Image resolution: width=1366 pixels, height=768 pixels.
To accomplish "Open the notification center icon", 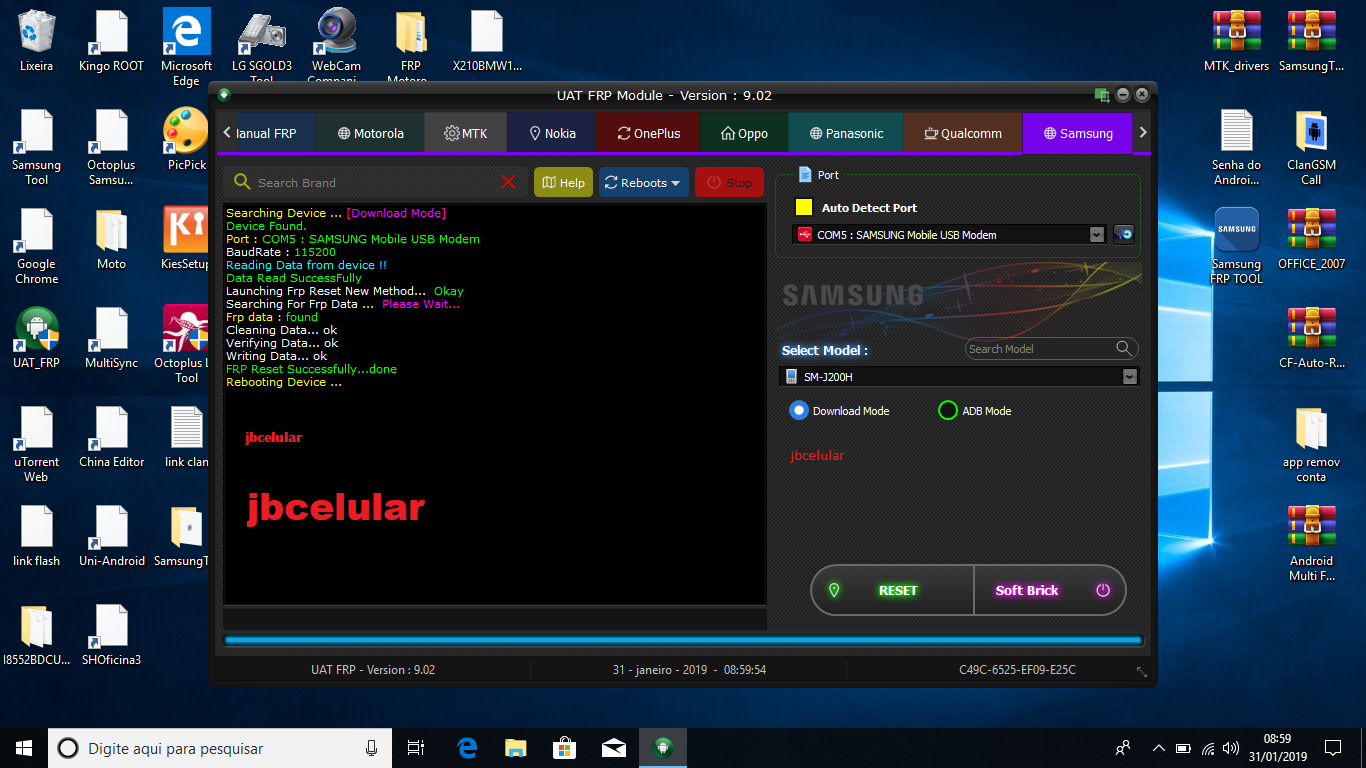I will pyautogui.click(x=1332, y=748).
